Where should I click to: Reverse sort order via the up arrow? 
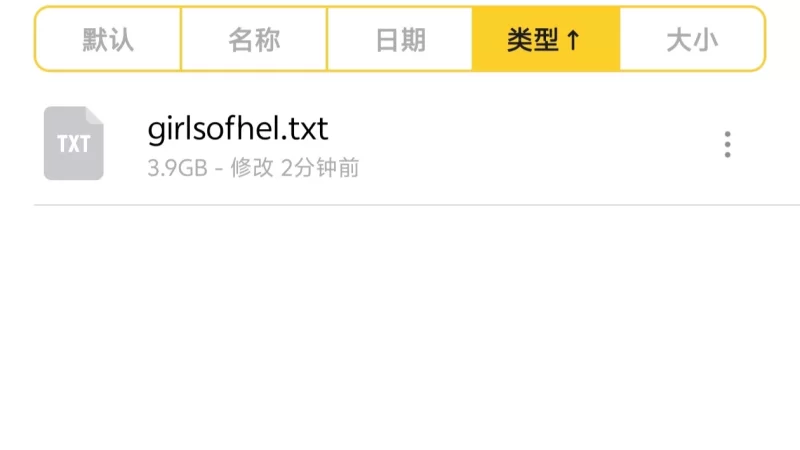click(x=573, y=40)
